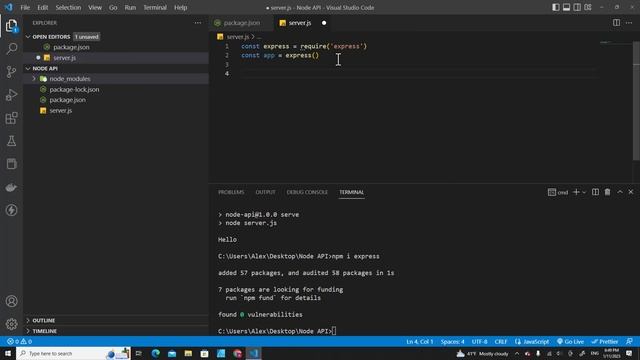
Task: Open the Testing flask icon
Action: pos(11,141)
